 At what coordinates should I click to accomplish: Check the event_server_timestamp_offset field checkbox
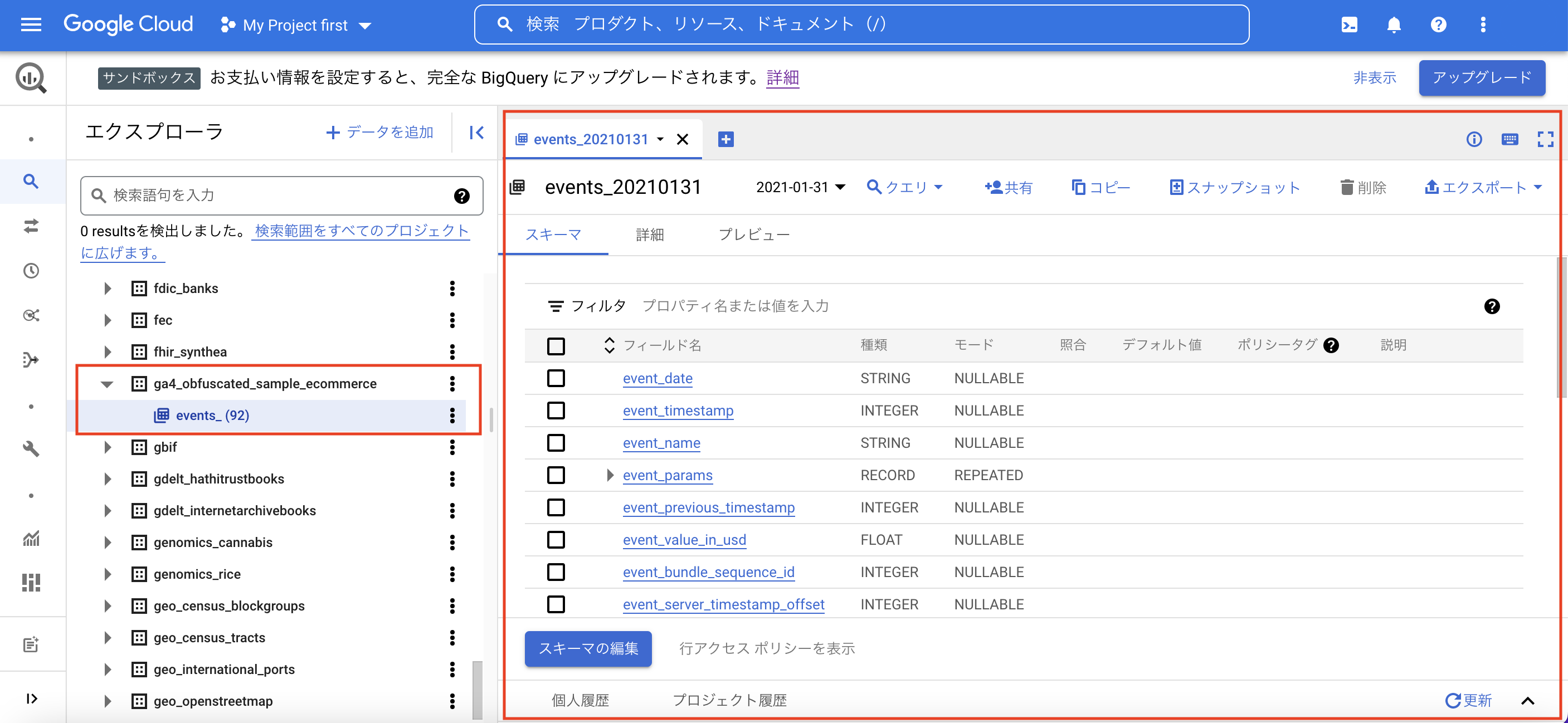(x=556, y=604)
